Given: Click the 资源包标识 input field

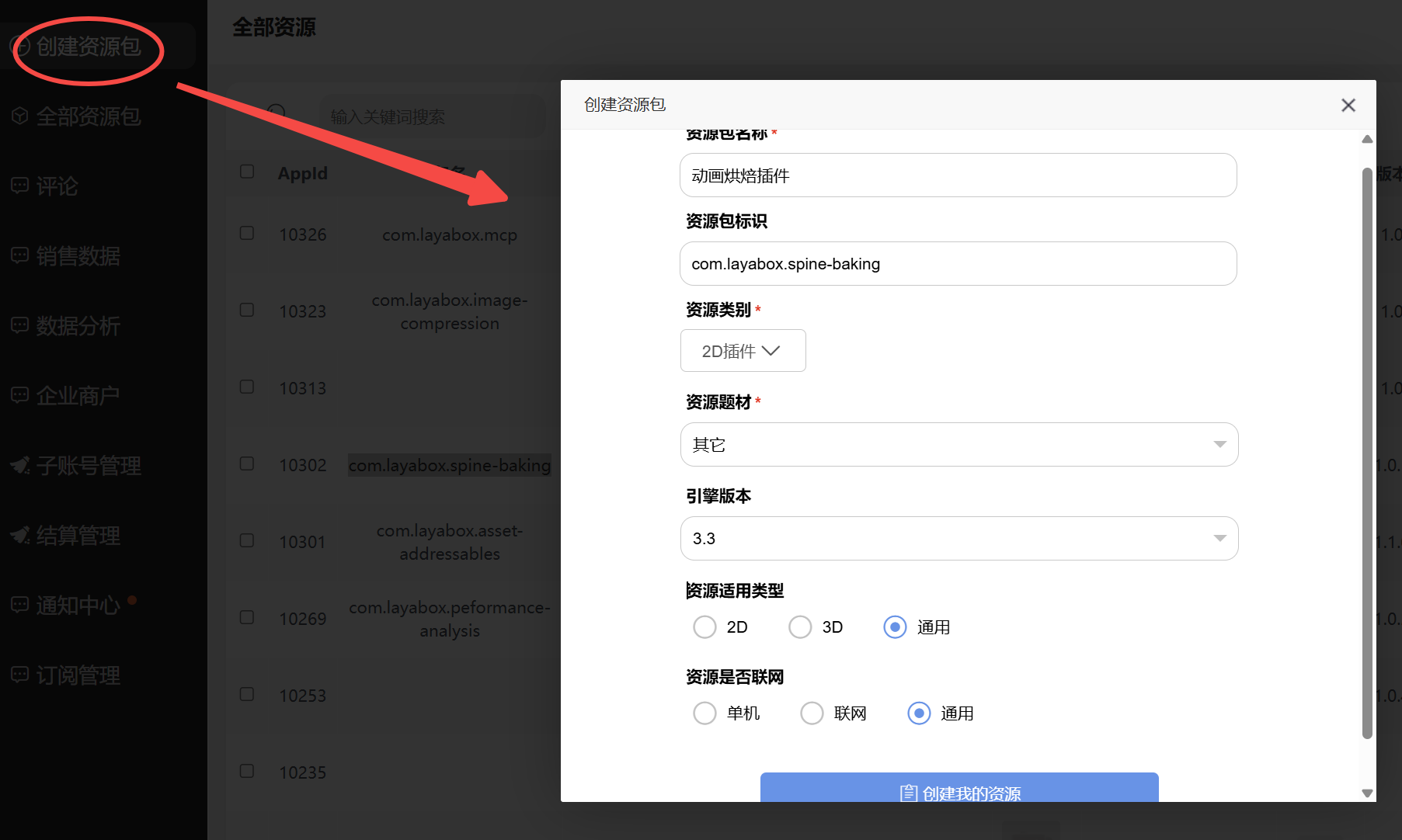Looking at the screenshot, I should tap(958, 264).
